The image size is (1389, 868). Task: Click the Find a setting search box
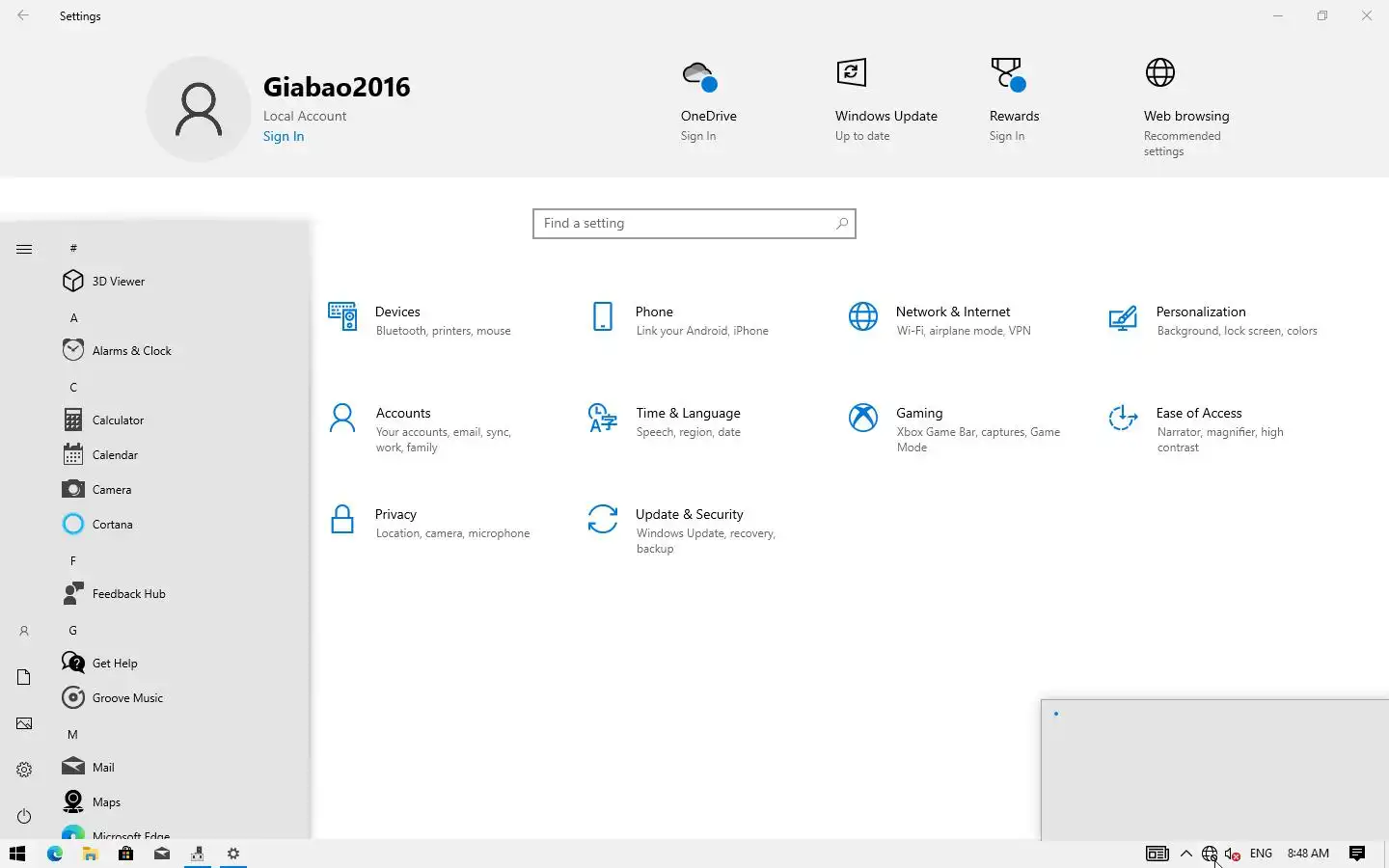click(694, 224)
